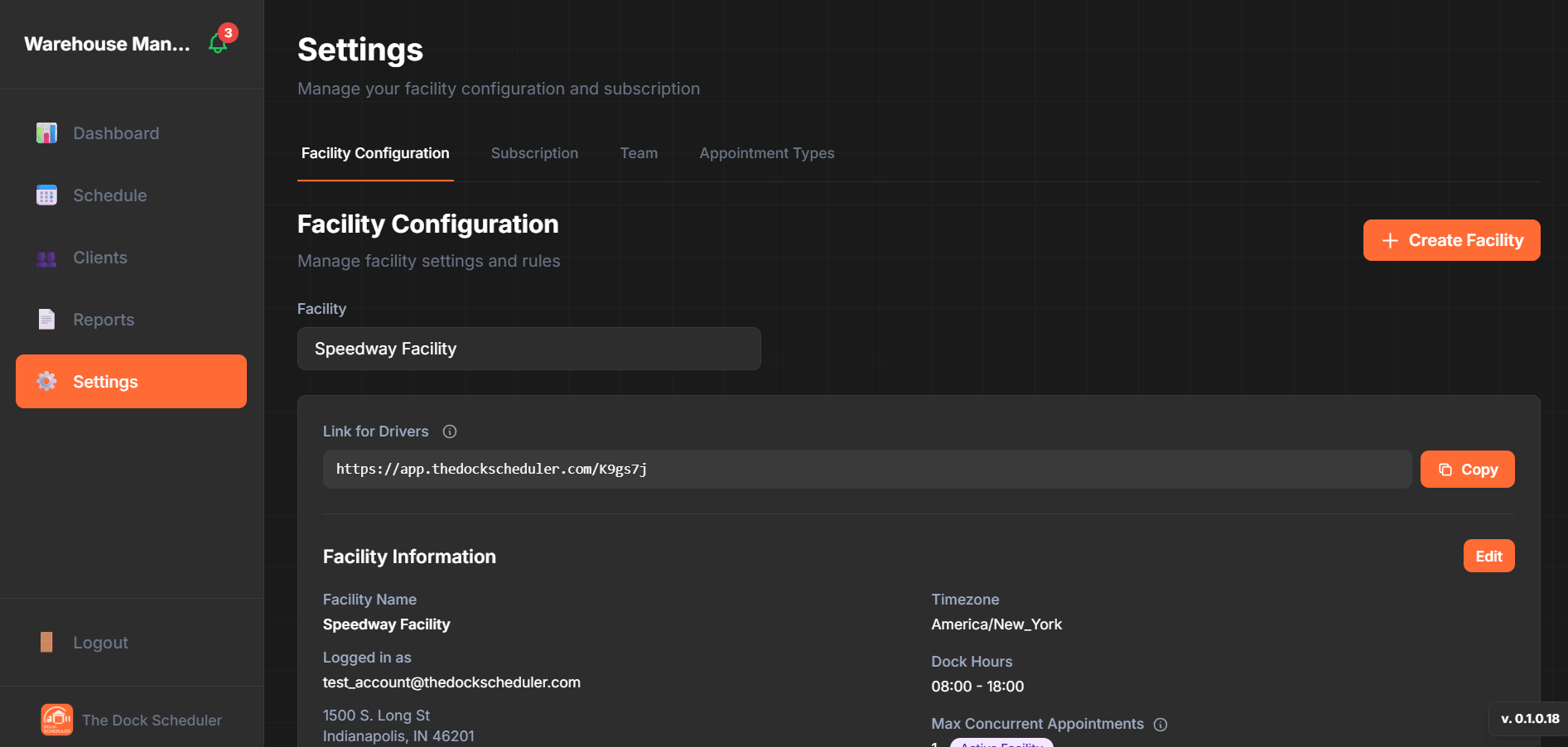The height and width of the screenshot is (747, 1568).
Task: Open the Reports page icon
Action: point(46,319)
